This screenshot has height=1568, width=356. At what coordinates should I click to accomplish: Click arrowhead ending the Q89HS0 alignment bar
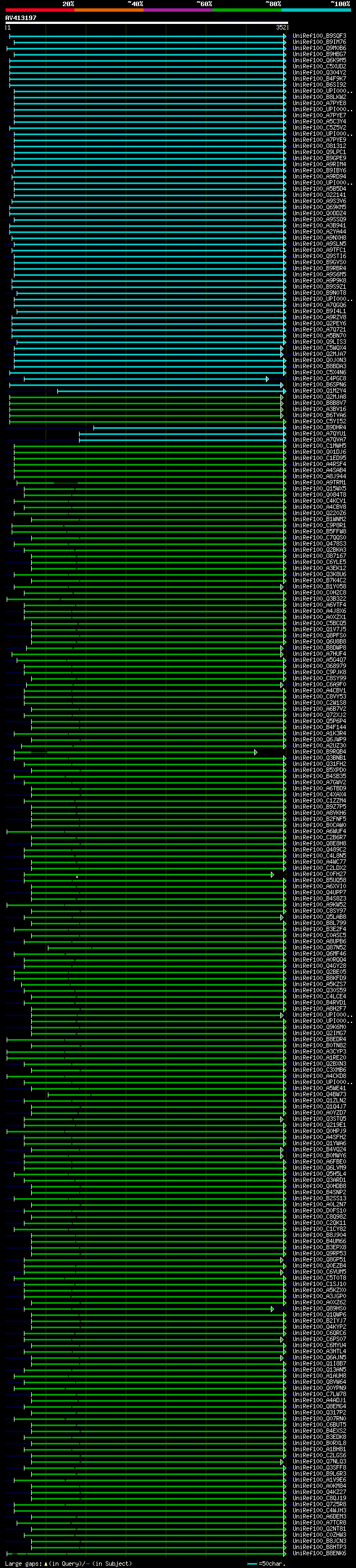pos(272,1309)
